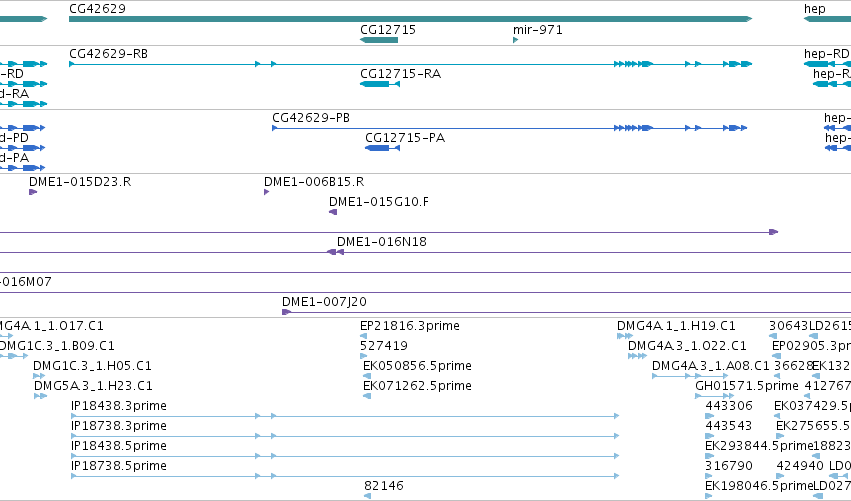Select the EP02905.3prime marker arrow
This screenshot has height=501, width=851.
click(x=776, y=356)
